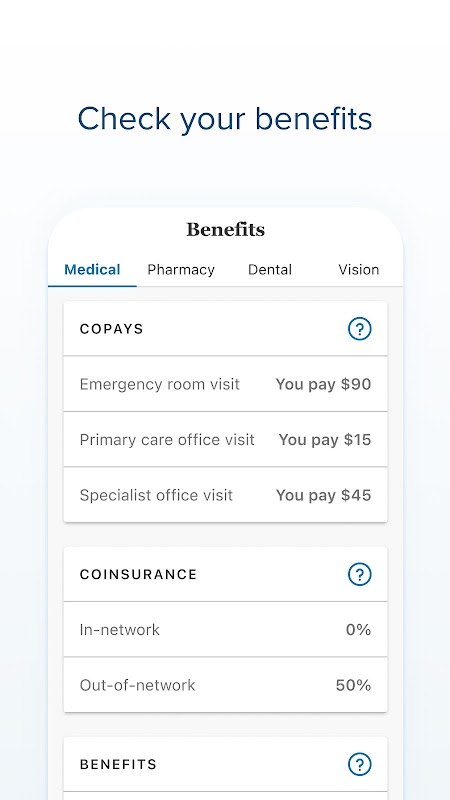This screenshot has height=800, width=450.
Task: Click the BENEFITS section header
Action: 118,764
